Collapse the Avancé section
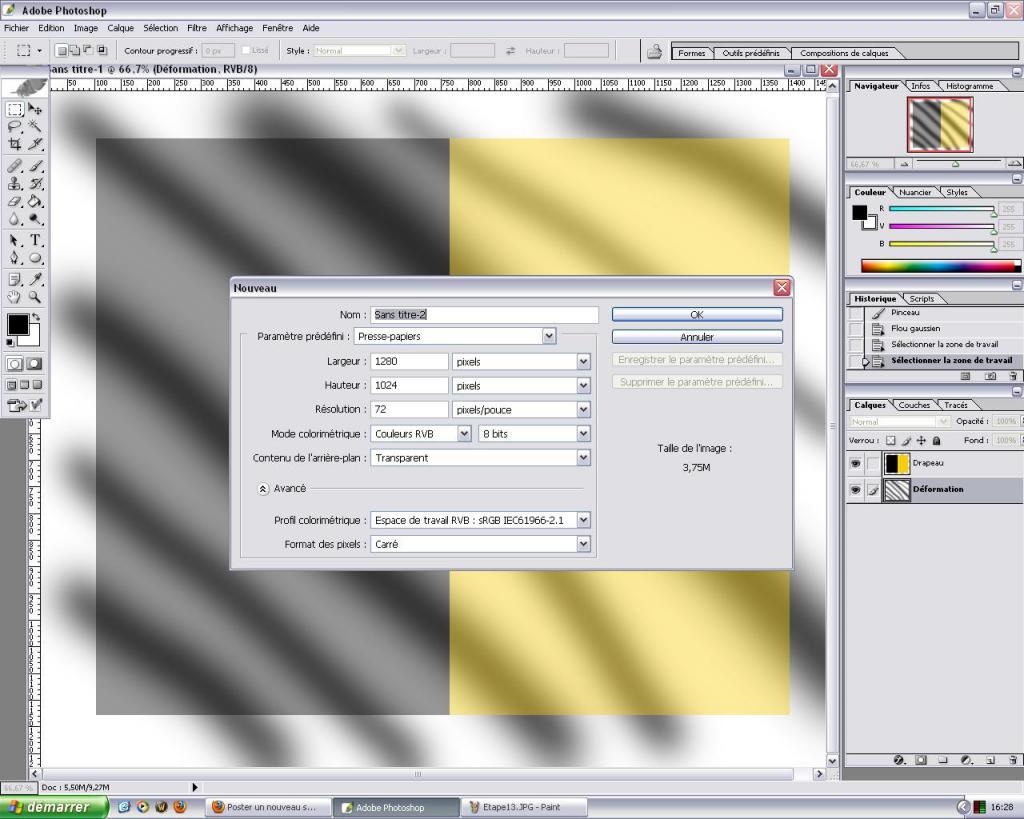Screen dimensions: 1024x819 click(263, 489)
